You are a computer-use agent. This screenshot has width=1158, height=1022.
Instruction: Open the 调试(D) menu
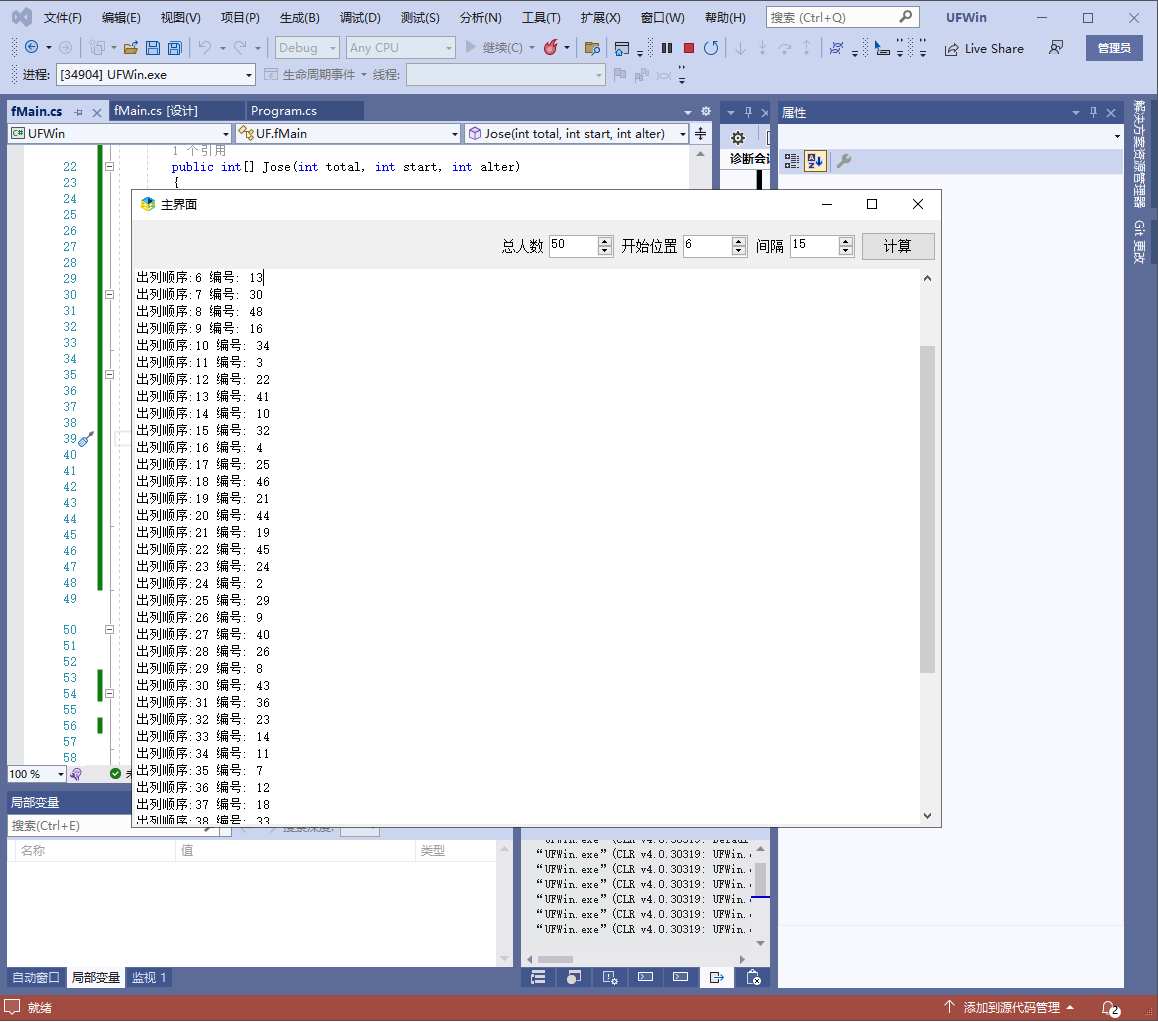(x=360, y=18)
